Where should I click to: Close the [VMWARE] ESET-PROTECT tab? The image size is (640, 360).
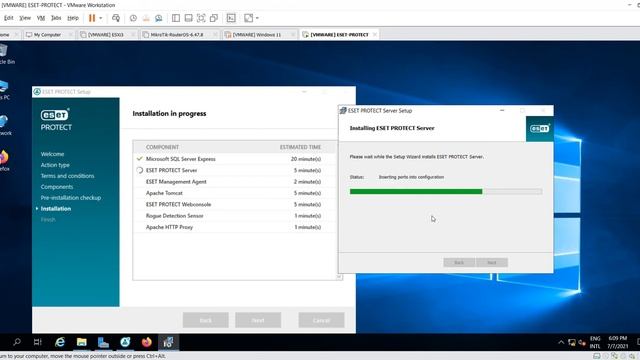[x=375, y=35]
